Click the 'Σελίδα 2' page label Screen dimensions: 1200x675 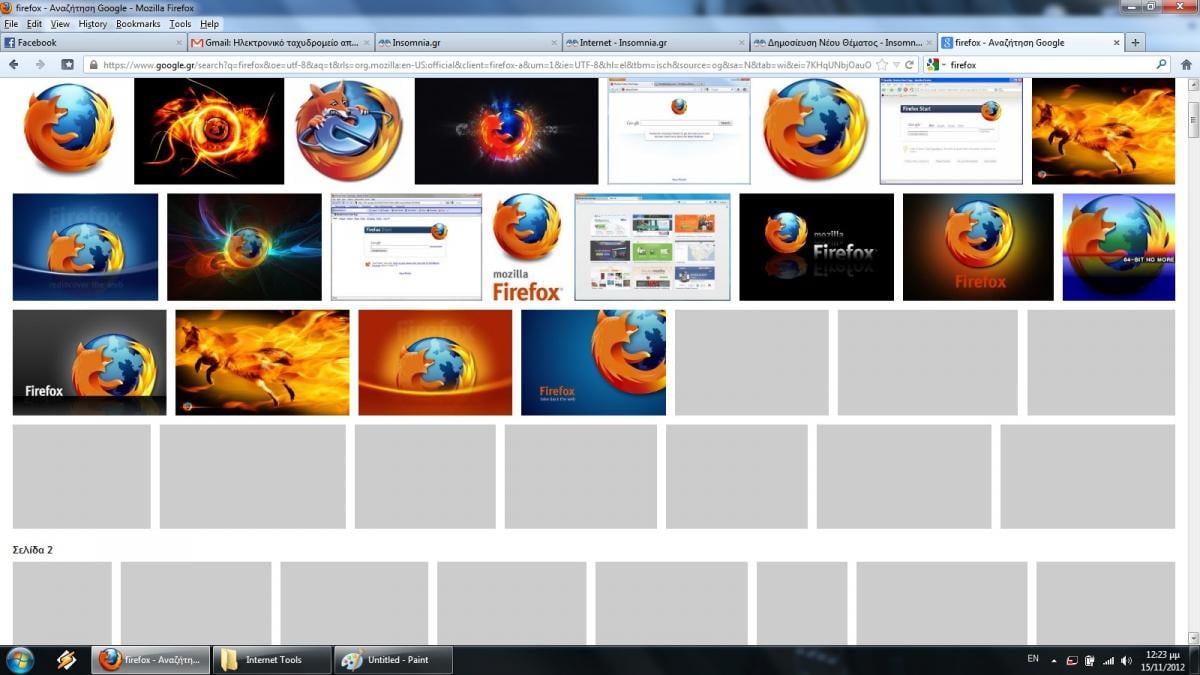pyautogui.click(x=32, y=550)
